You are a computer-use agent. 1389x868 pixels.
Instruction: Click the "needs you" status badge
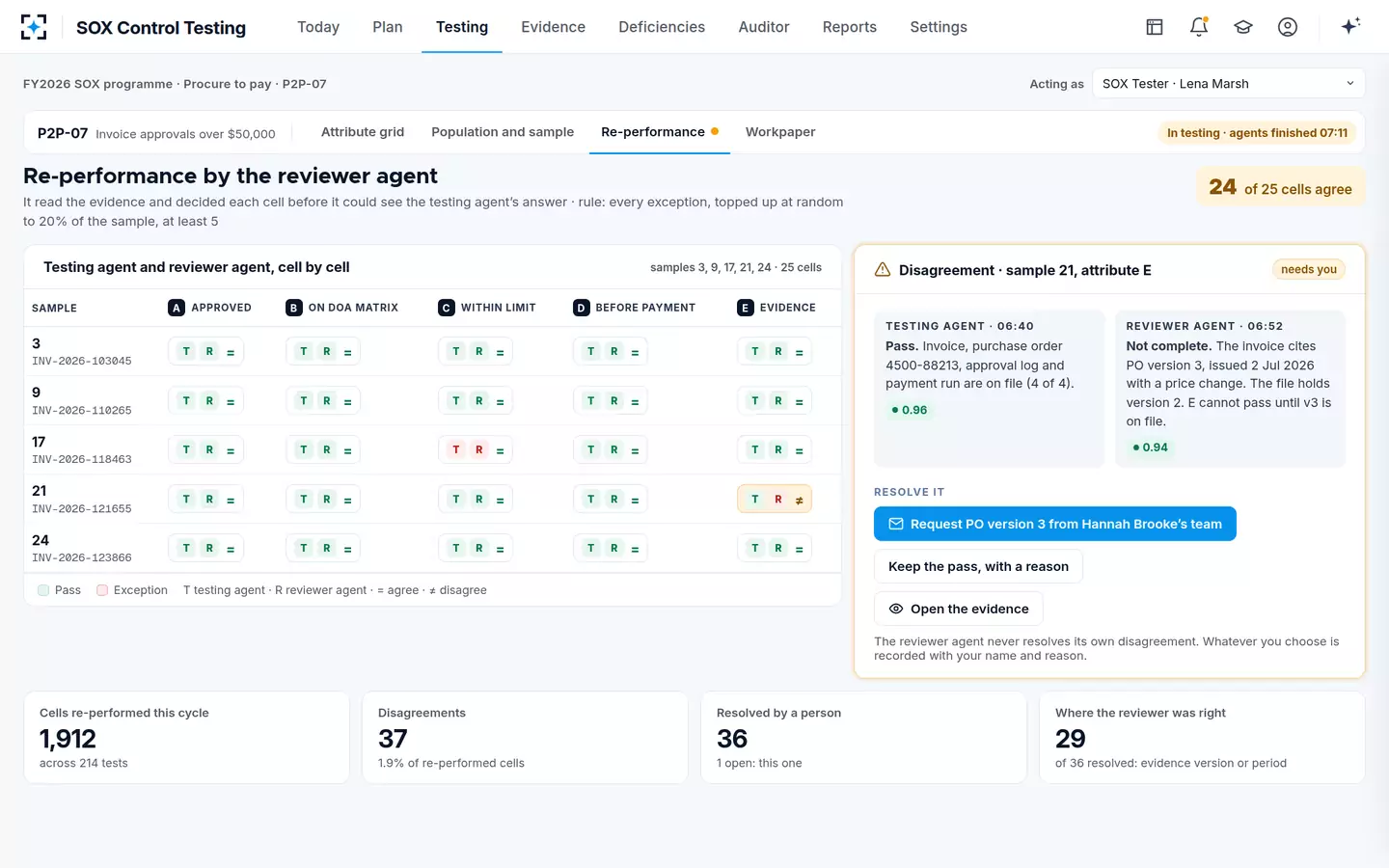[1309, 270]
